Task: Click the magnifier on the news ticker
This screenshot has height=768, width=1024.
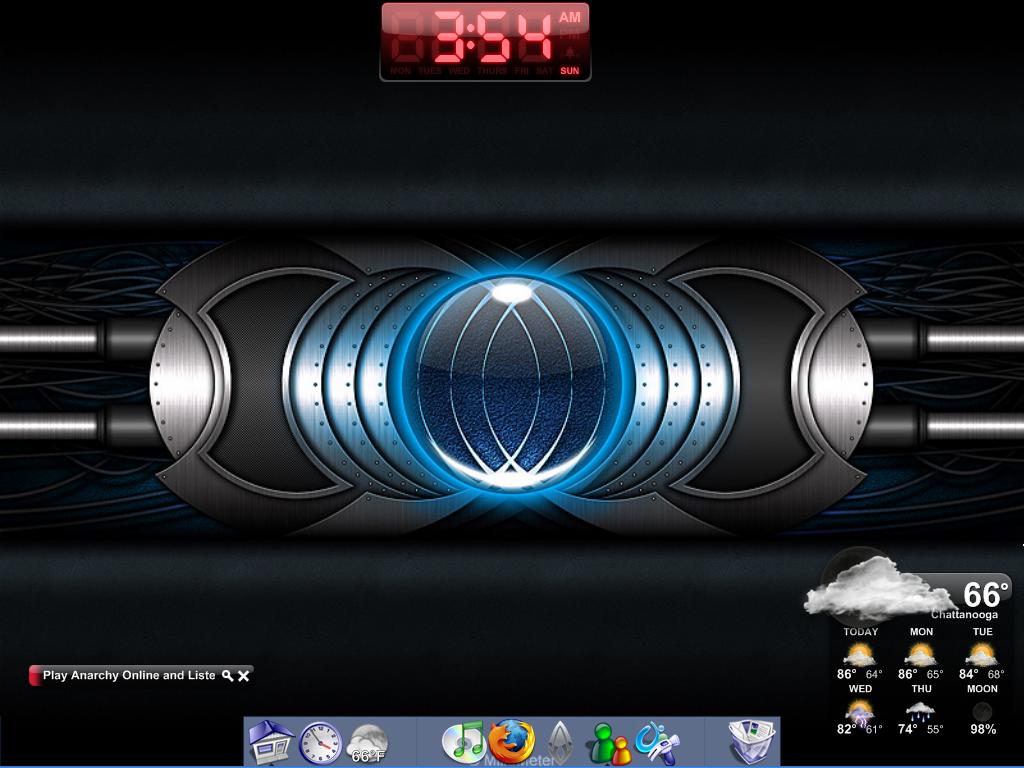Action: point(228,676)
